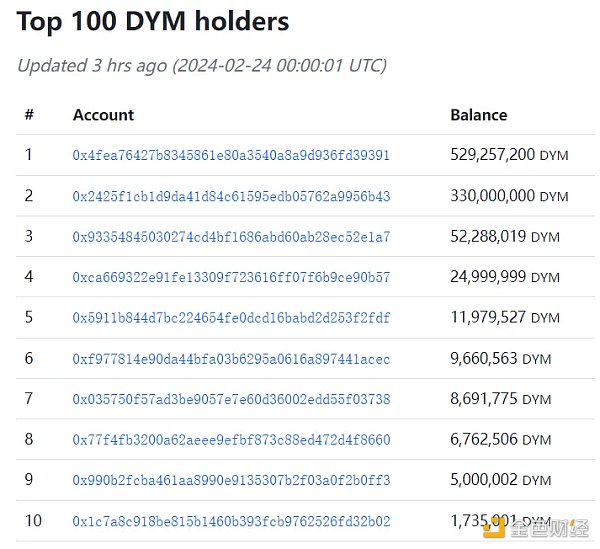Open account link starting with 0x2425f1cb1d
Image resolution: width=600 pixels, height=549 pixels.
coord(231,196)
